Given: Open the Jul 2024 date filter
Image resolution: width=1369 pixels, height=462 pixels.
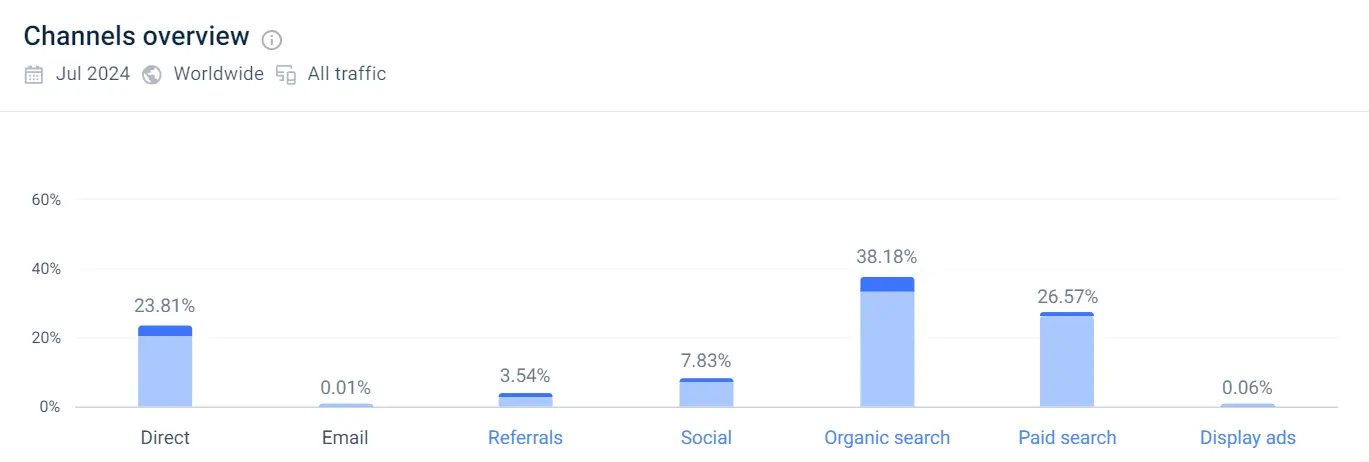Looking at the screenshot, I should tap(93, 74).
